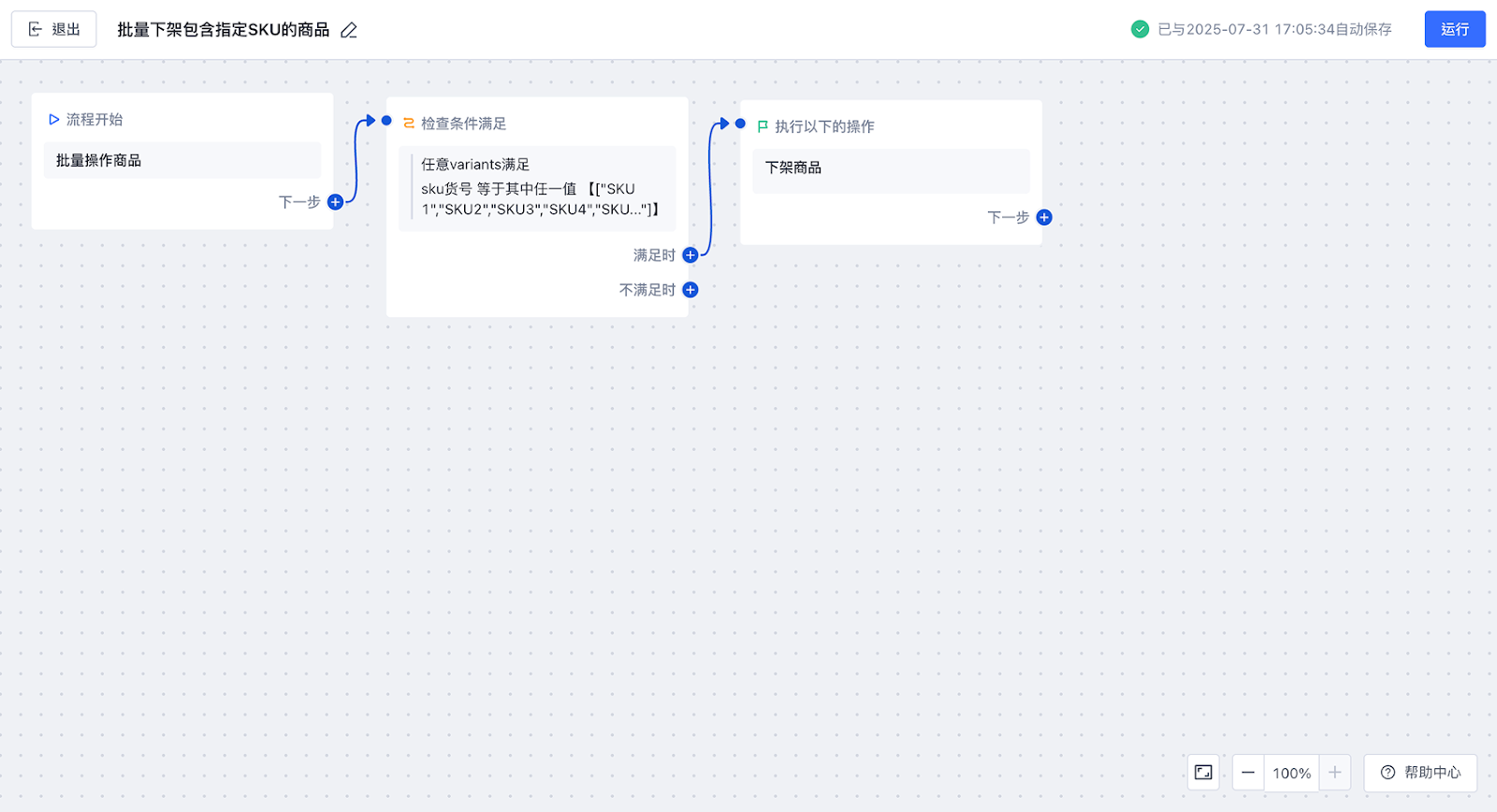Click the green autosave status checkmark
1497x812 pixels.
click(x=1140, y=29)
